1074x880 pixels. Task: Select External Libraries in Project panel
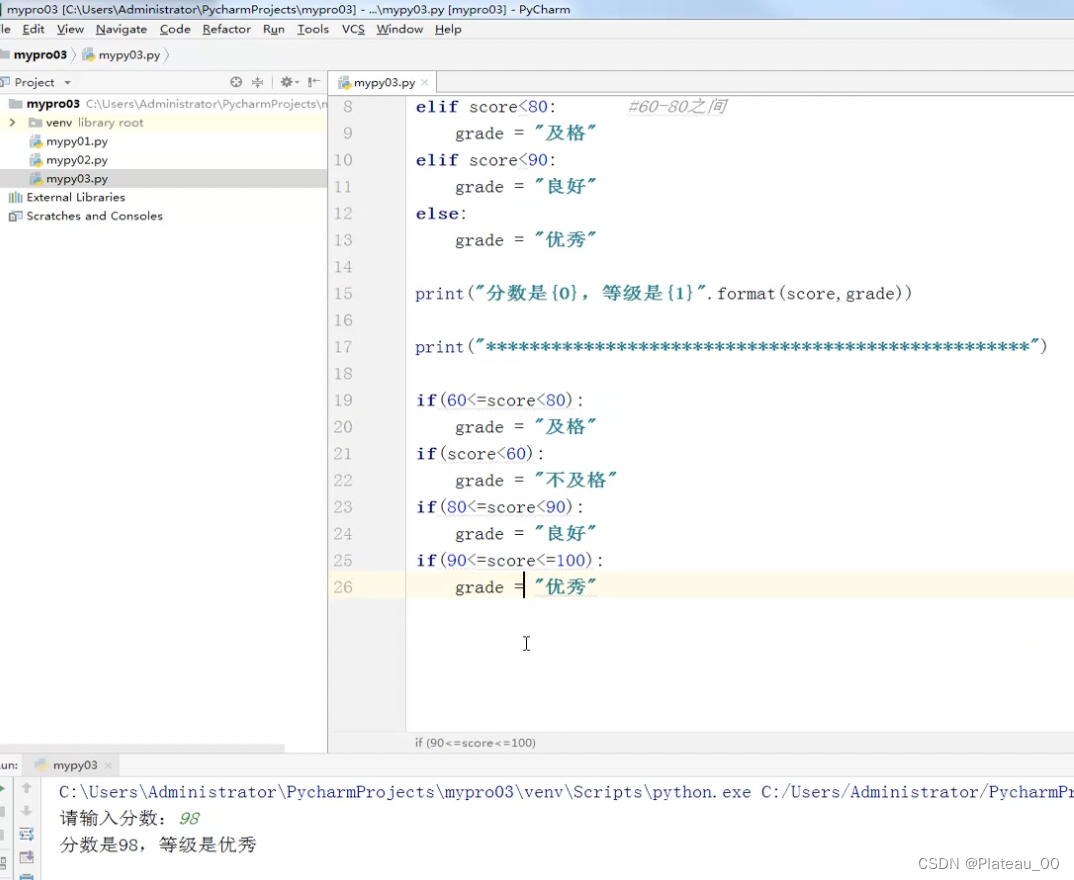pyautogui.click(x=74, y=197)
